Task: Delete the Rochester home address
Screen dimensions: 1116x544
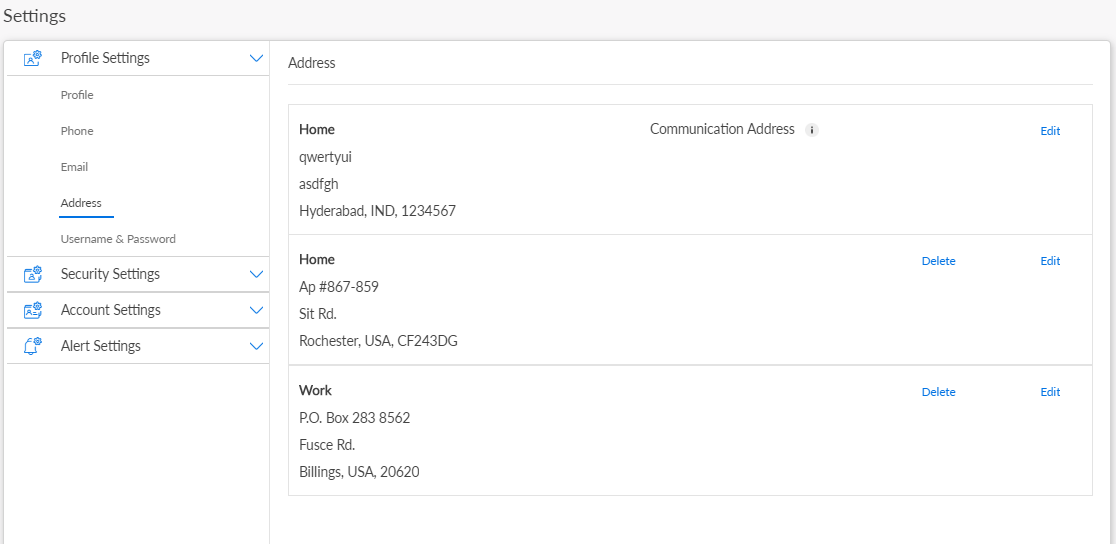Action: 938,261
